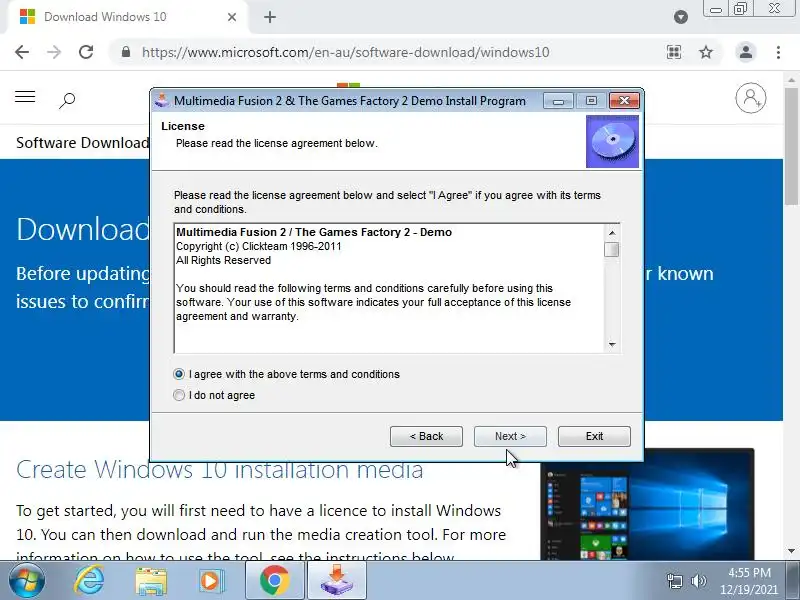Go back with the '< Back' button
Viewport: 800px width, 600px height.
tap(426, 436)
